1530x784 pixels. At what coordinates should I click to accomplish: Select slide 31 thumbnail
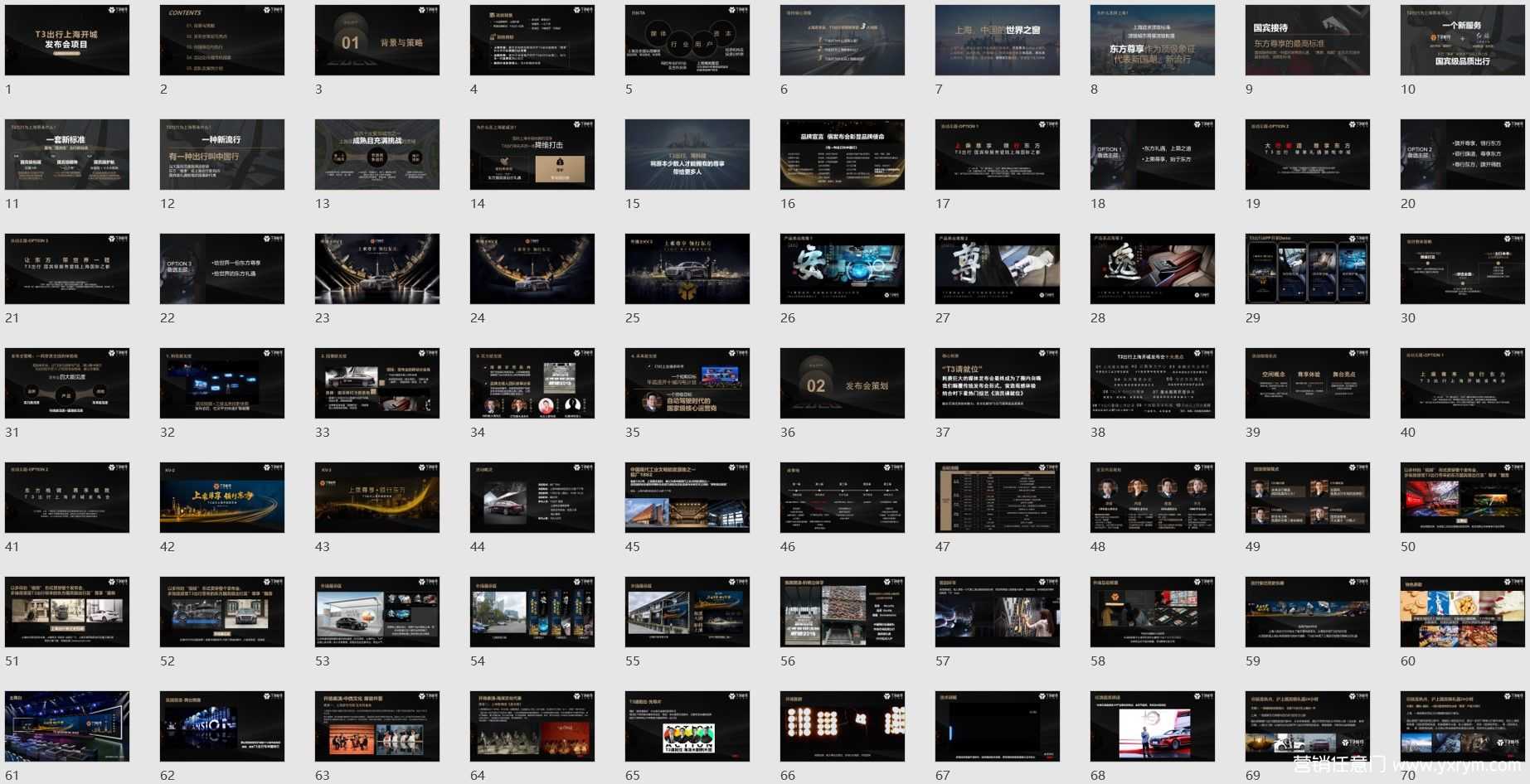point(67,383)
